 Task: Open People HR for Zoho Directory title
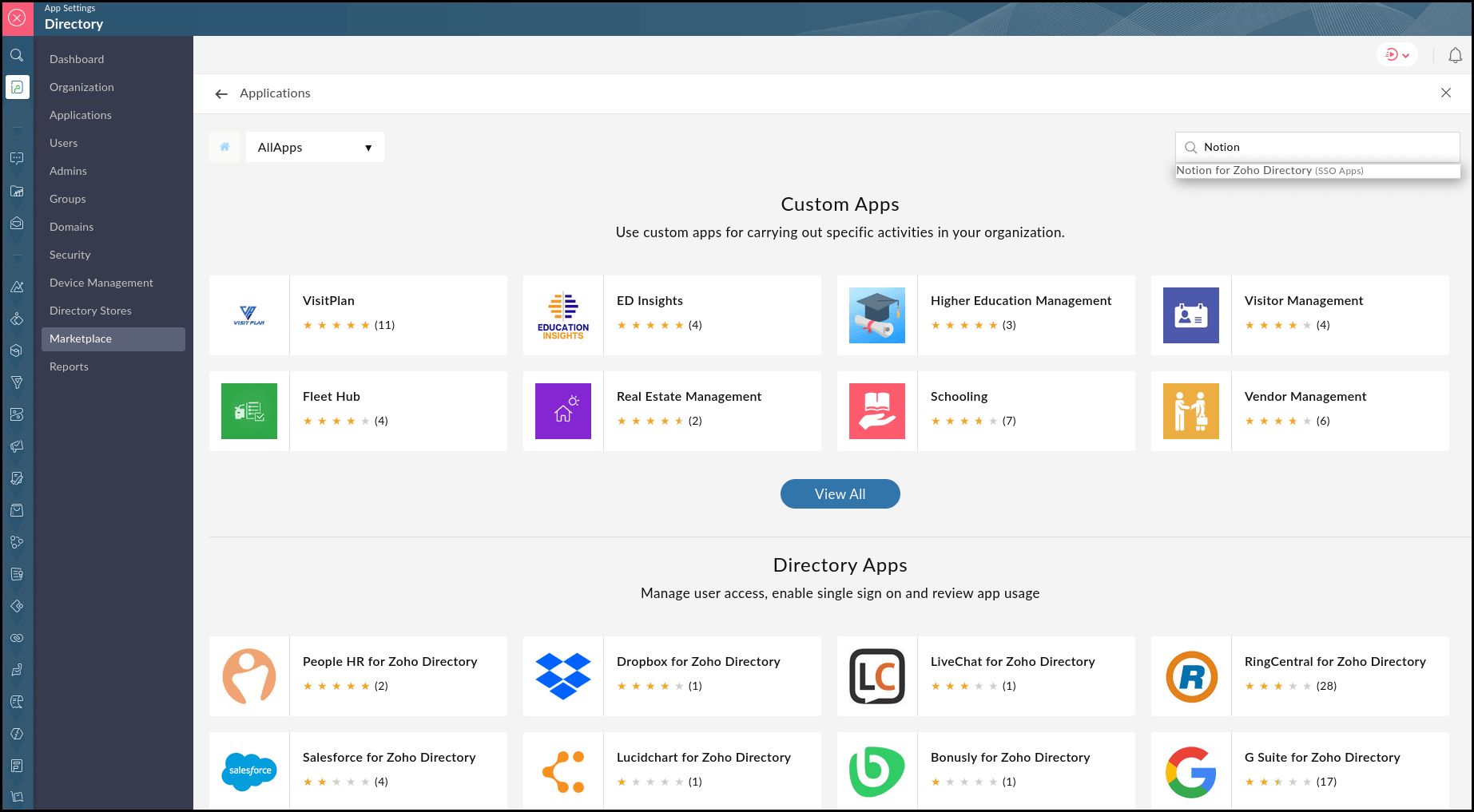(x=390, y=662)
